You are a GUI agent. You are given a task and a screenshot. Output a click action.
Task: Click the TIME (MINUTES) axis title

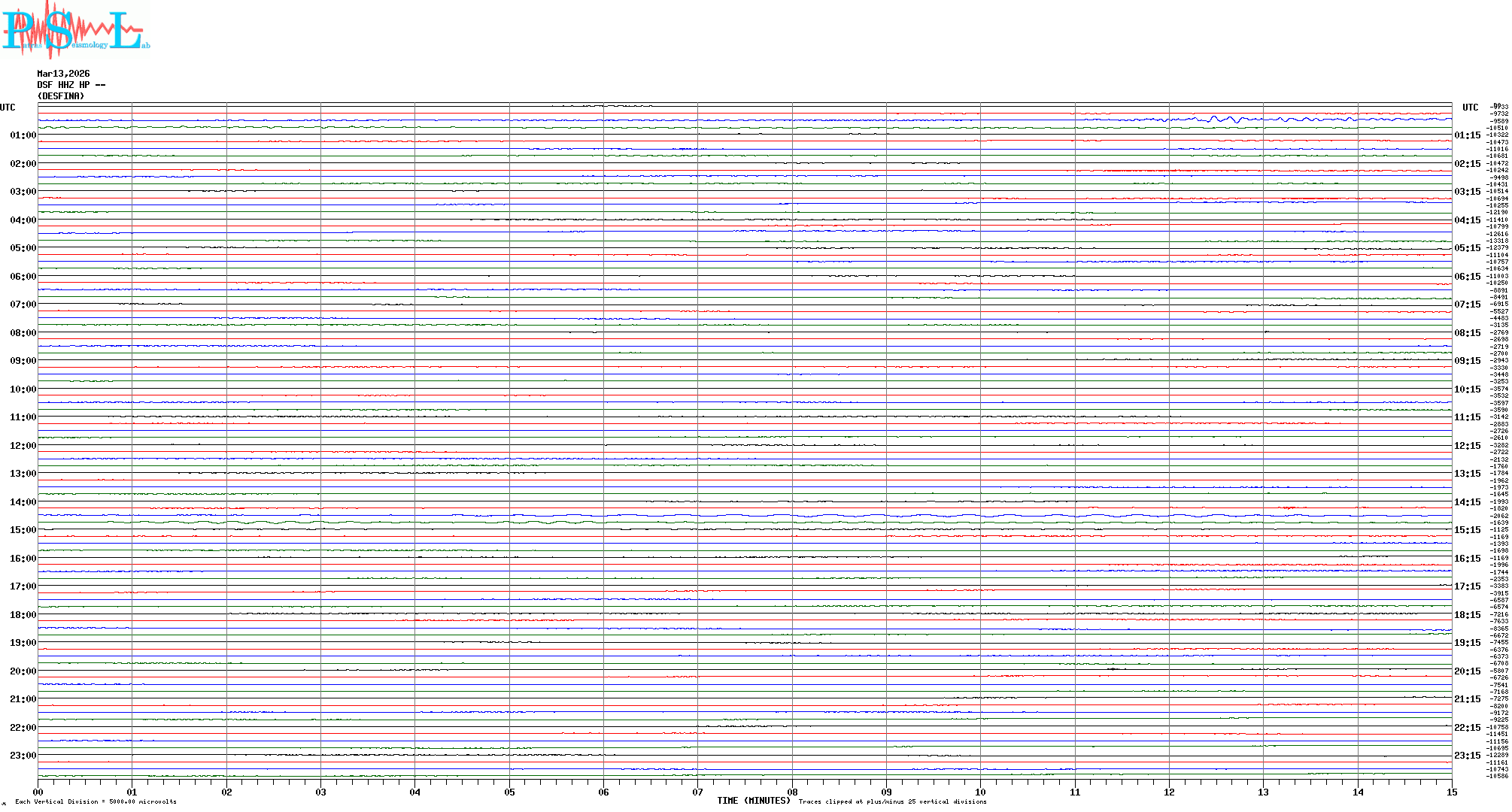pyautogui.click(x=754, y=801)
